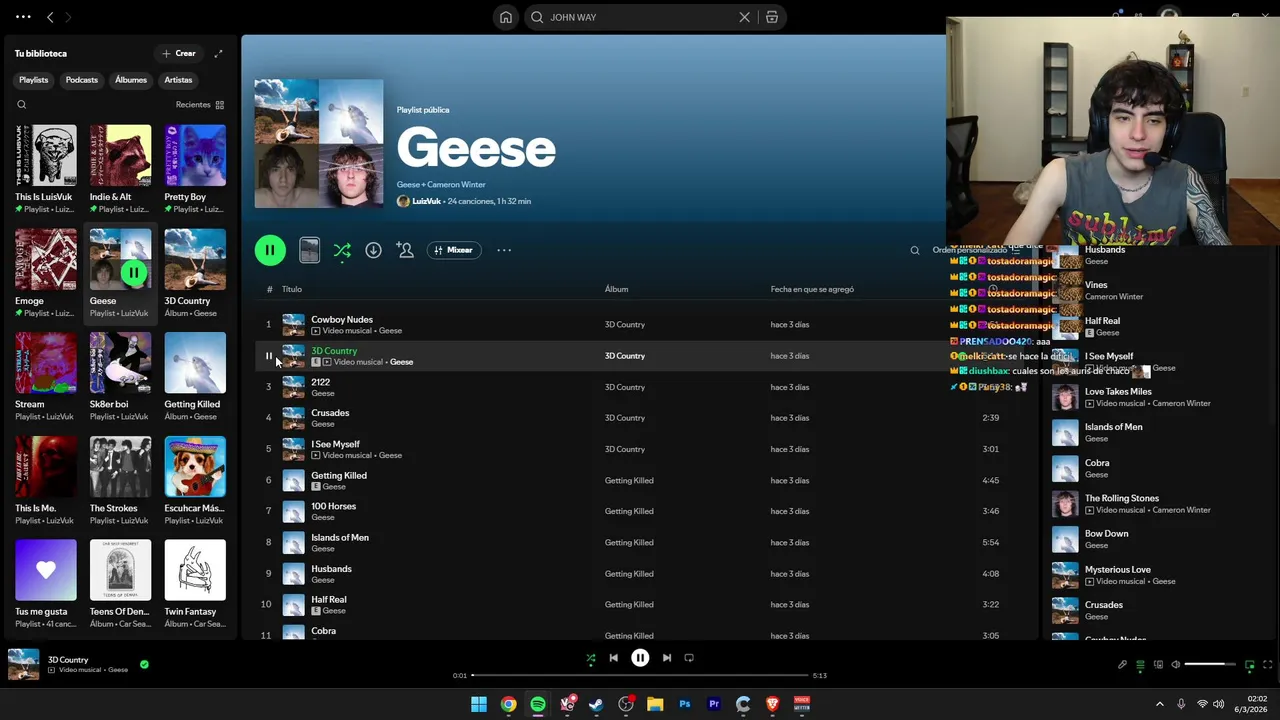
Task: Toggle the miniplayer icon
Action: coord(1249,664)
